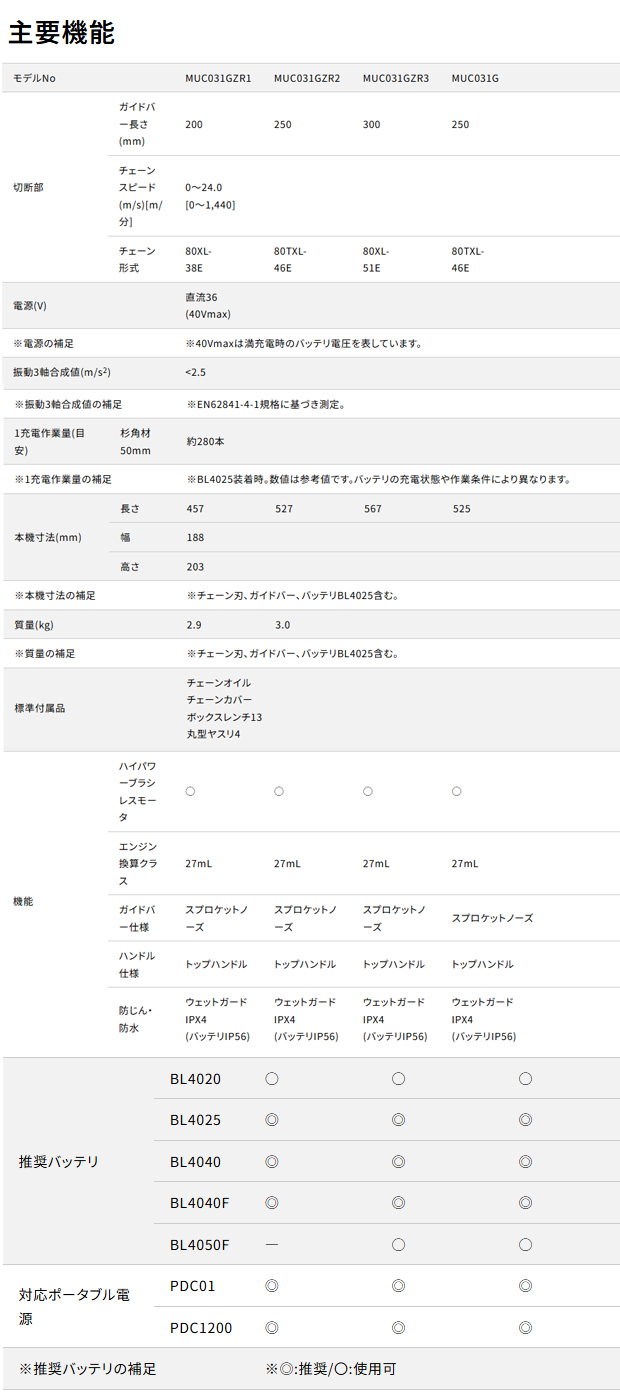This screenshot has height=1400, width=620.
Task: Select the ※BL4025装着時 reference note
Action: point(378,479)
